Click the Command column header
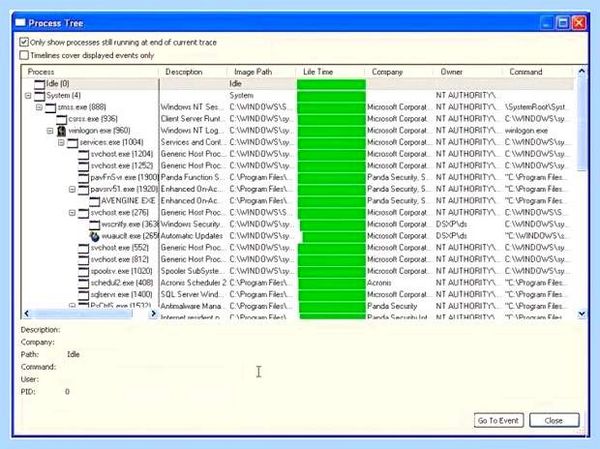600x449 pixels. (x=537, y=72)
